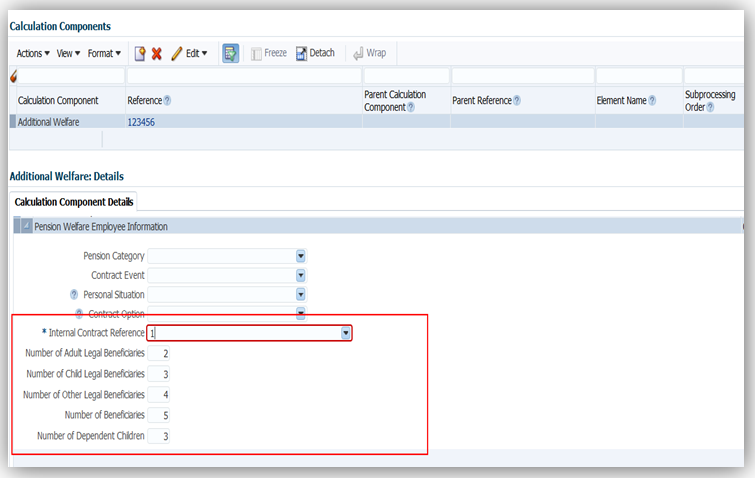Click the Element Name help icon
This screenshot has width=755, height=478.
(x=652, y=101)
